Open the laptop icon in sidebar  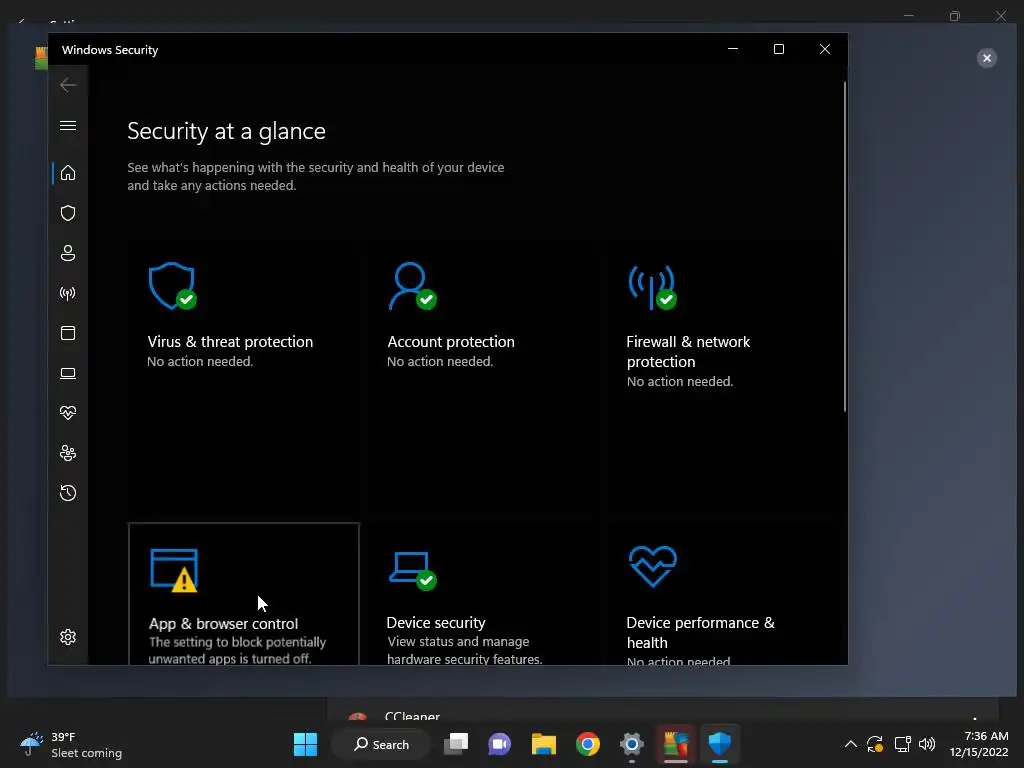point(68,373)
